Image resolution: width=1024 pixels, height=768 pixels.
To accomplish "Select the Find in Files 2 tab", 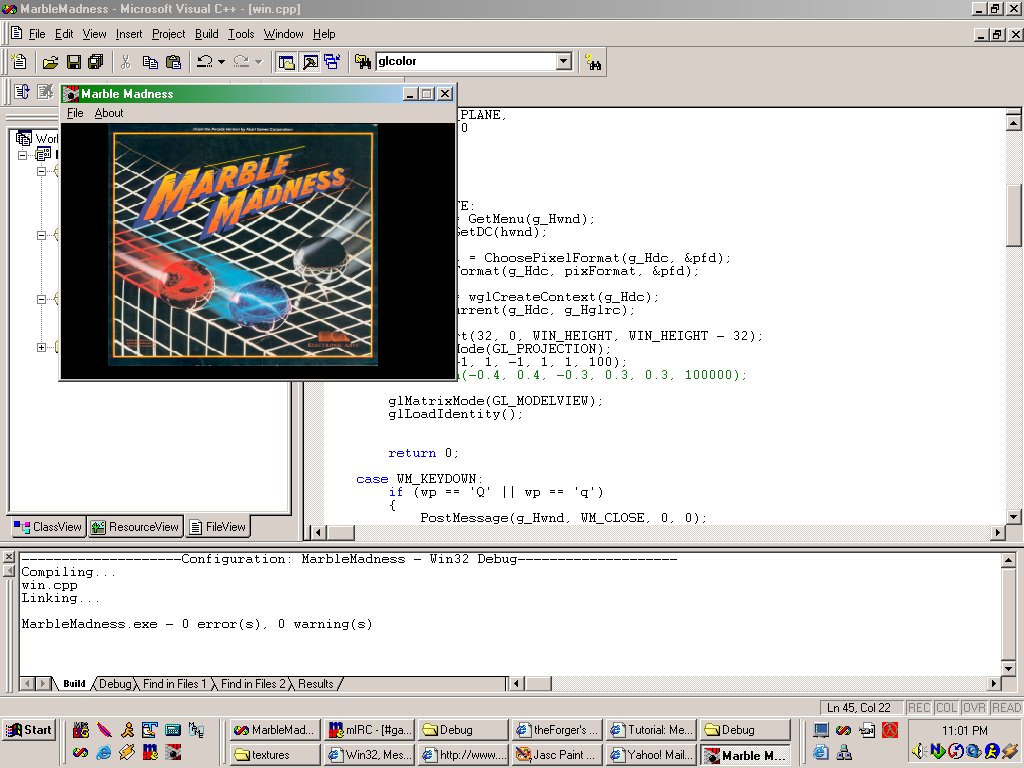I will [x=253, y=684].
